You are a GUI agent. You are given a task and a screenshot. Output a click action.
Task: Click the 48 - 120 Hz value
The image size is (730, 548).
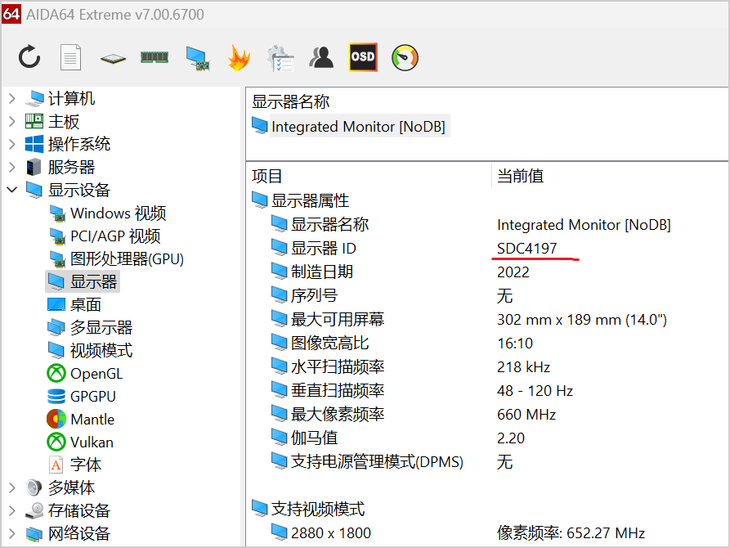pos(535,391)
